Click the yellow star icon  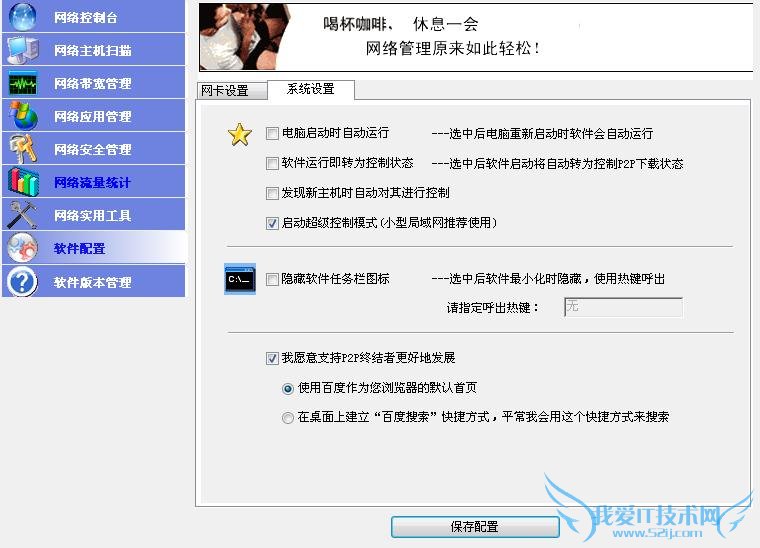[x=240, y=135]
